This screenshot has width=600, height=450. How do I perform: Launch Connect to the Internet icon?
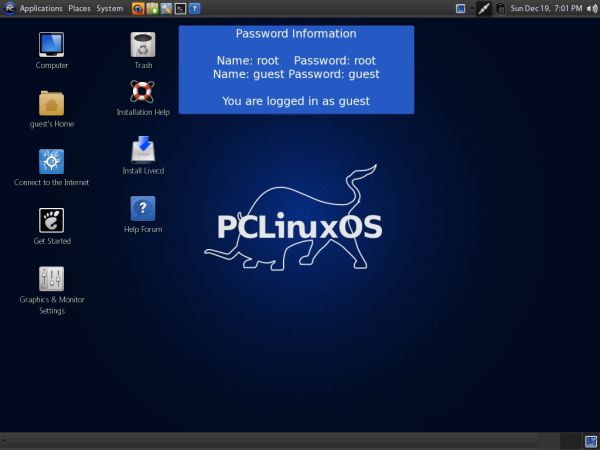point(51,161)
